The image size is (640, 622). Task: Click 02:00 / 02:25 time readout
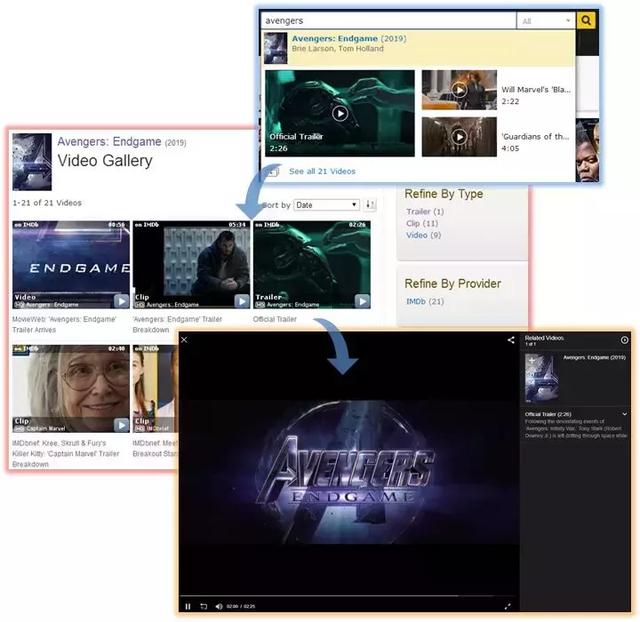(241, 606)
